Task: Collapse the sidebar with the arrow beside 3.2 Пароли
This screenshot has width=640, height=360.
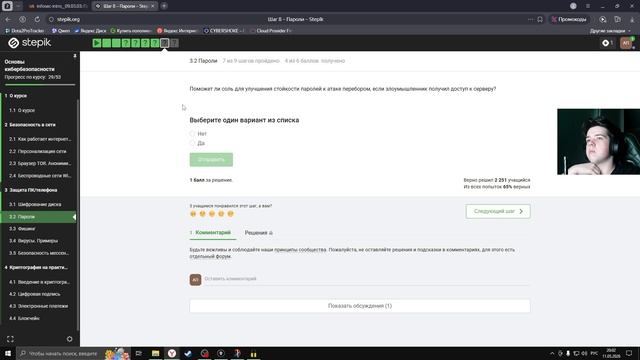Action: 74,217
